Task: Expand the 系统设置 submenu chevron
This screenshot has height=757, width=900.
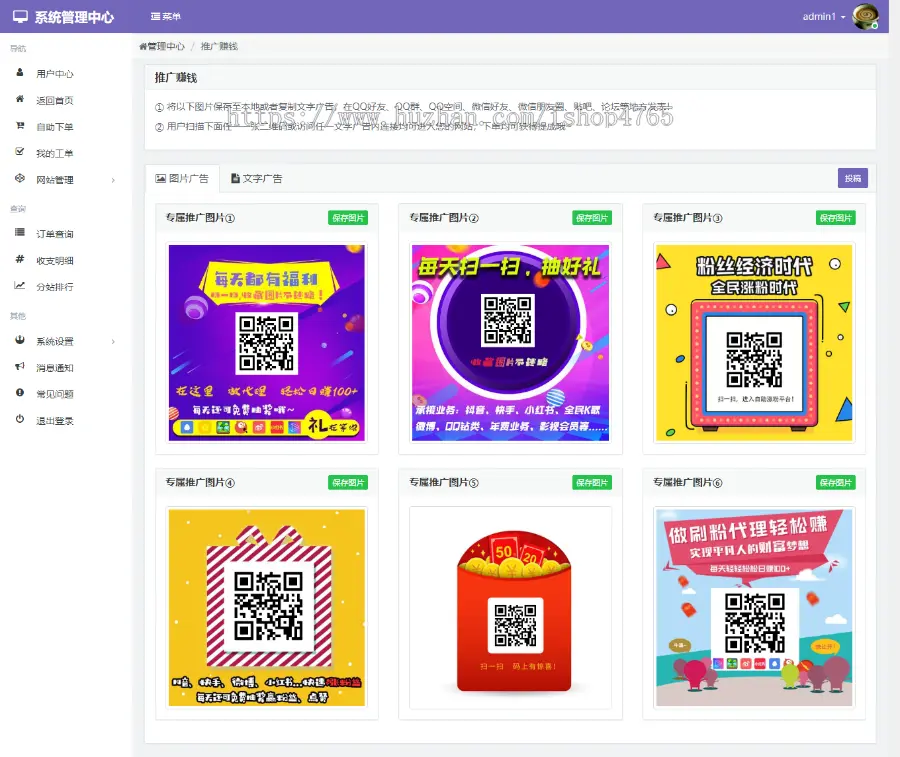Action: click(x=113, y=341)
